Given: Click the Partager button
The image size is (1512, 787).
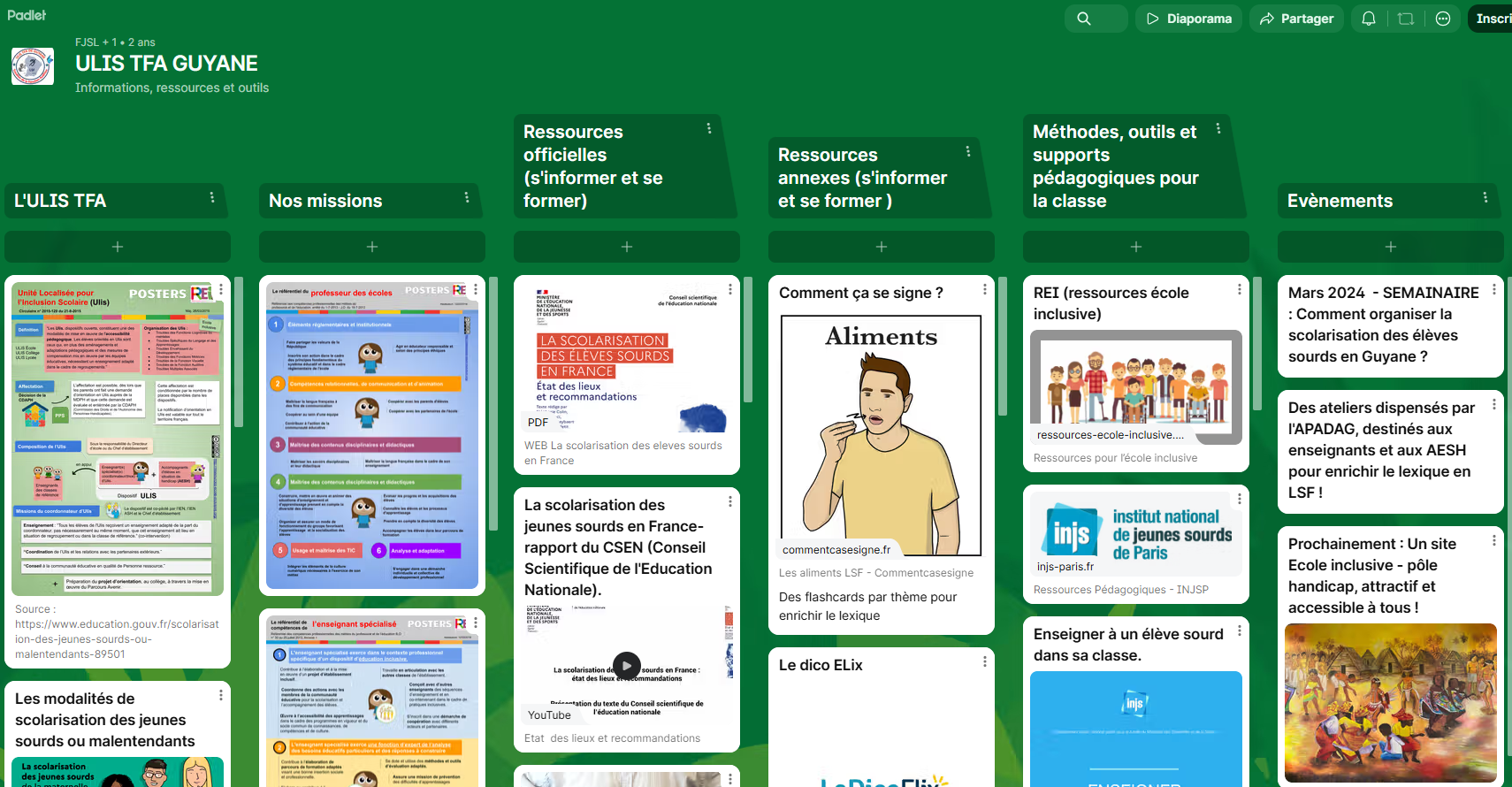Looking at the screenshot, I should click(1296, 19).
